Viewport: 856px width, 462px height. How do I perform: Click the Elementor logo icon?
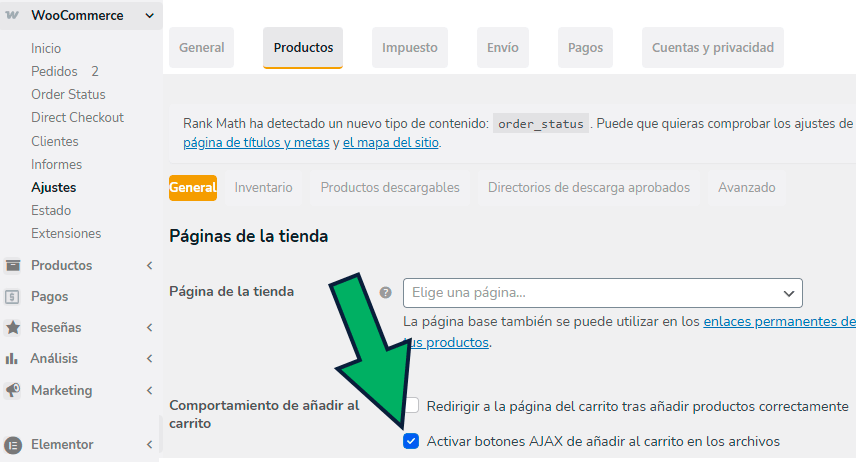pyautogui.click(x=13, y=445)
